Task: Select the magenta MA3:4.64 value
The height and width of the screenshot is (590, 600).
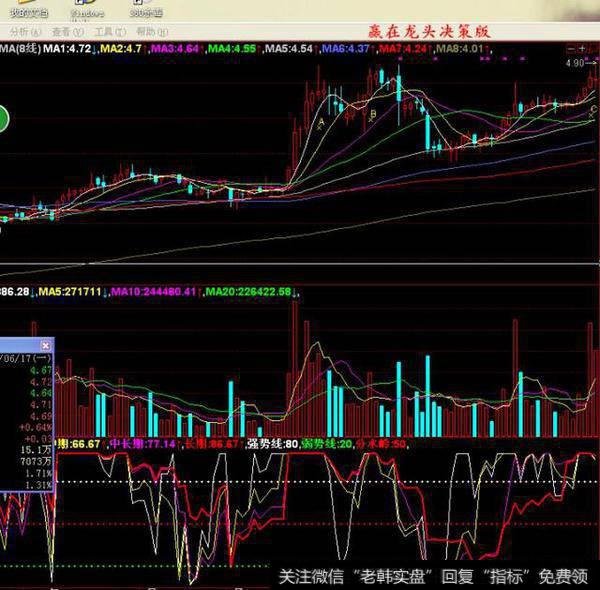Action: point(175,49)
